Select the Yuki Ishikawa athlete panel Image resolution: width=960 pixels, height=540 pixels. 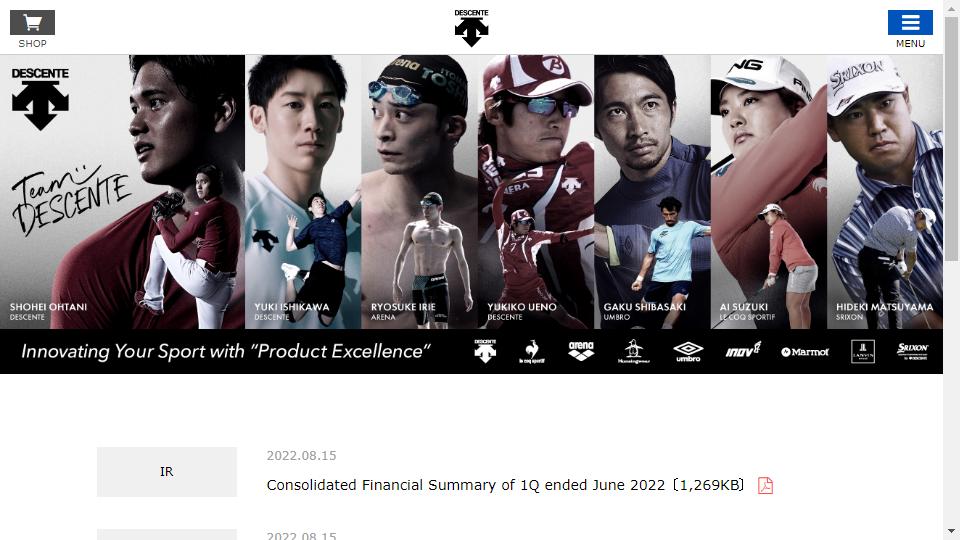(x=303, y=192)
